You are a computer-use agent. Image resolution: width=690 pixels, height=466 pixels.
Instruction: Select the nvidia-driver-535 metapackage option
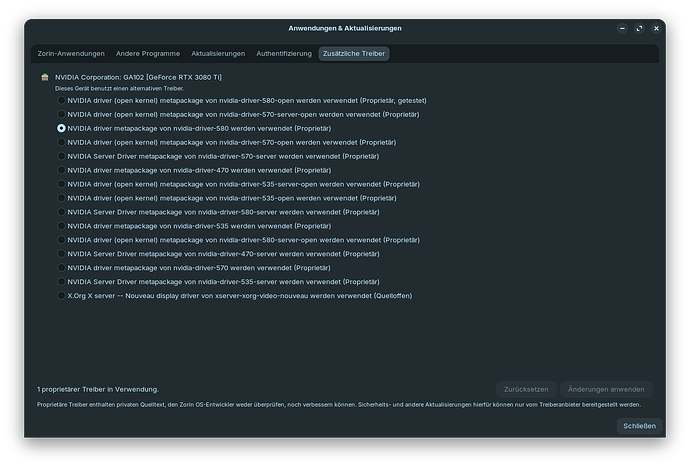tap(62, 226)
